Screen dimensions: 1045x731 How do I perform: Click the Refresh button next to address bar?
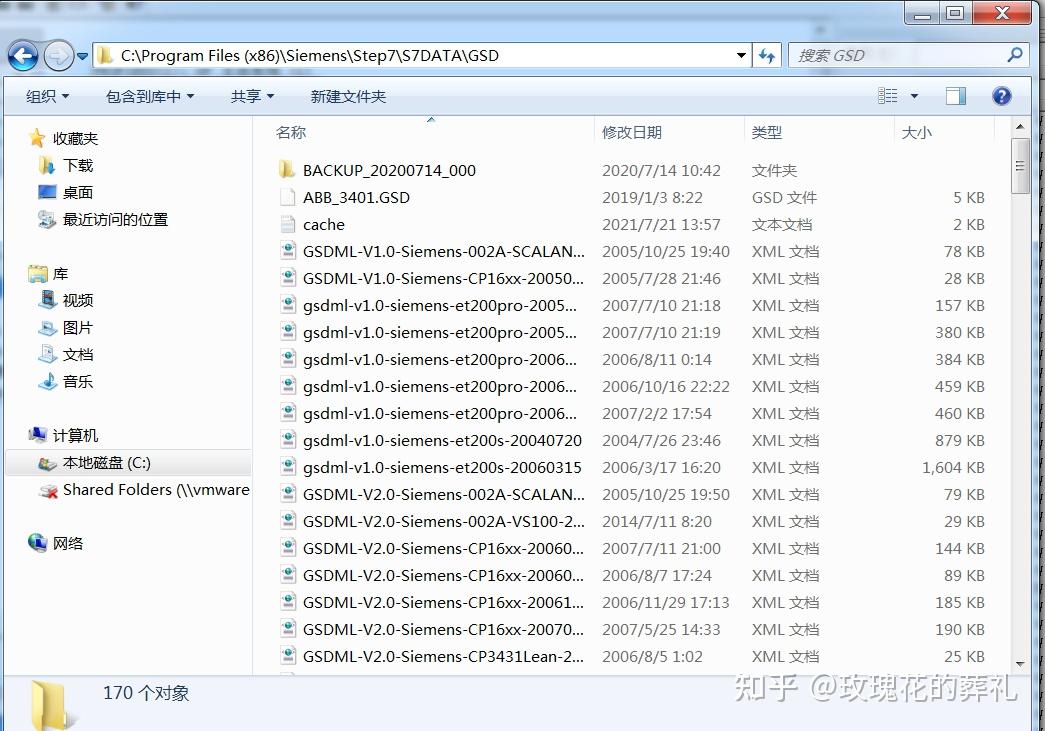(766, 55)
